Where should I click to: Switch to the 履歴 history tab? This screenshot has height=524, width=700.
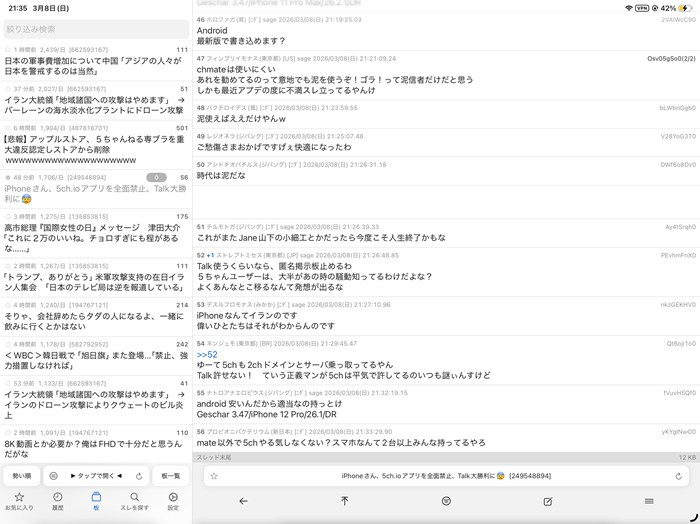coord(57,501)
